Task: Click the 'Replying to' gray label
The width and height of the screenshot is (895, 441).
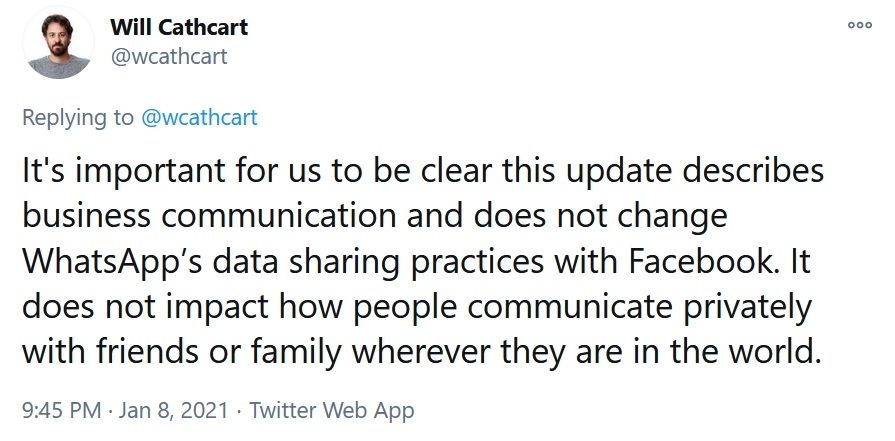Action: (x=77, y=118)
